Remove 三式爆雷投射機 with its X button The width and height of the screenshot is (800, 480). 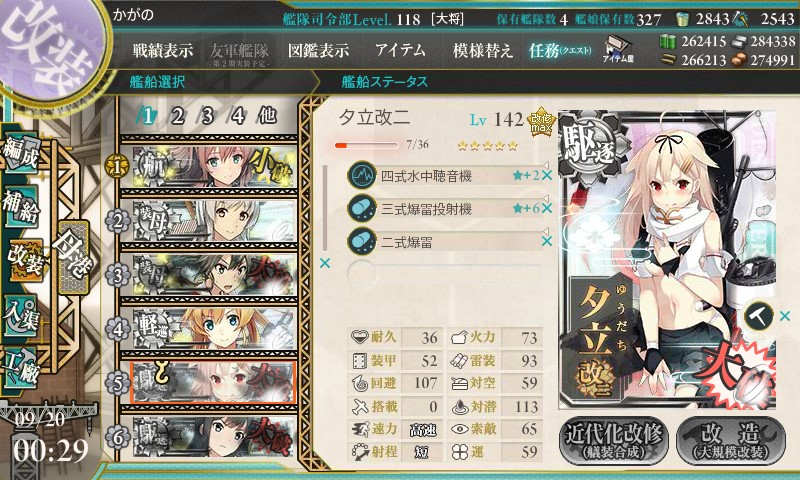point(547,208)
